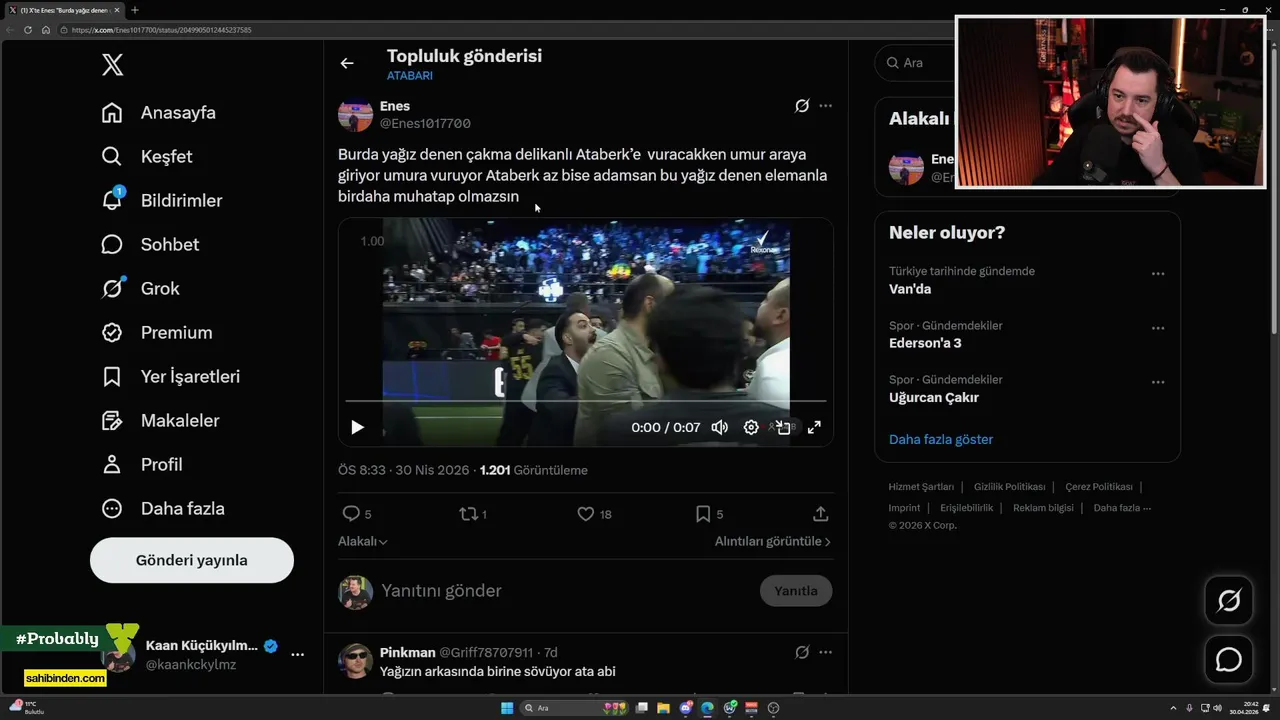Click Grok icon on Enes's post
Viewport: 1280px width, 720px height.
click(802, 106)
